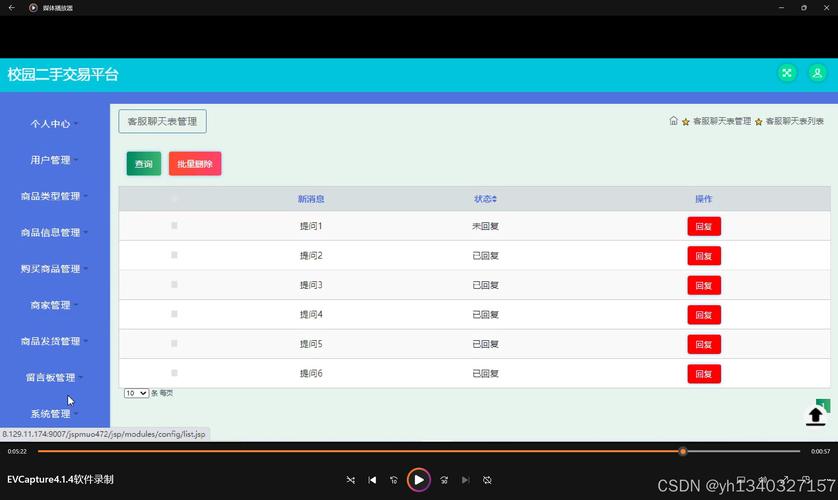Click the fullscreen icon in teal header
Screen dimensions: 838x500
[787, 73]
